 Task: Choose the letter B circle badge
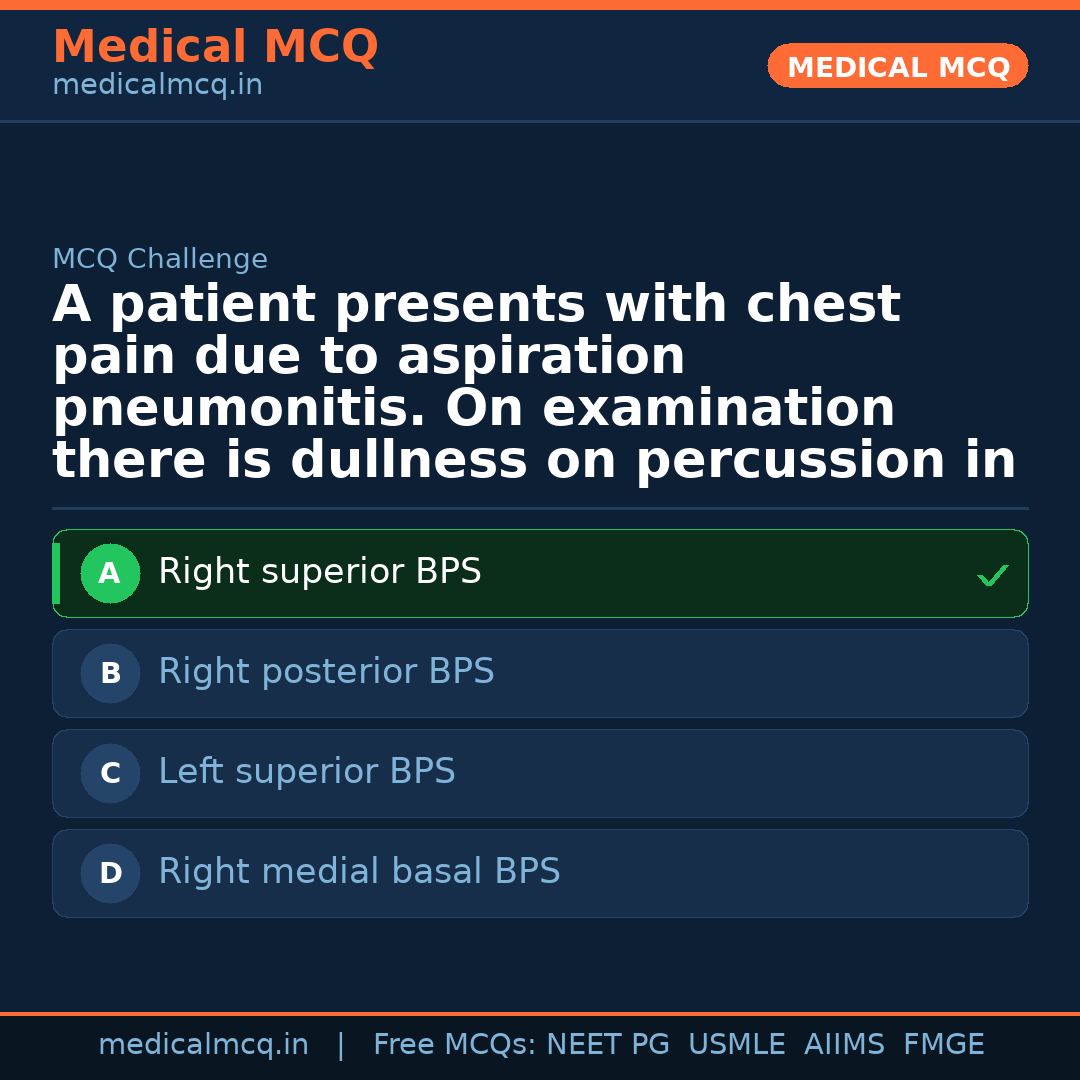(110, 674)
